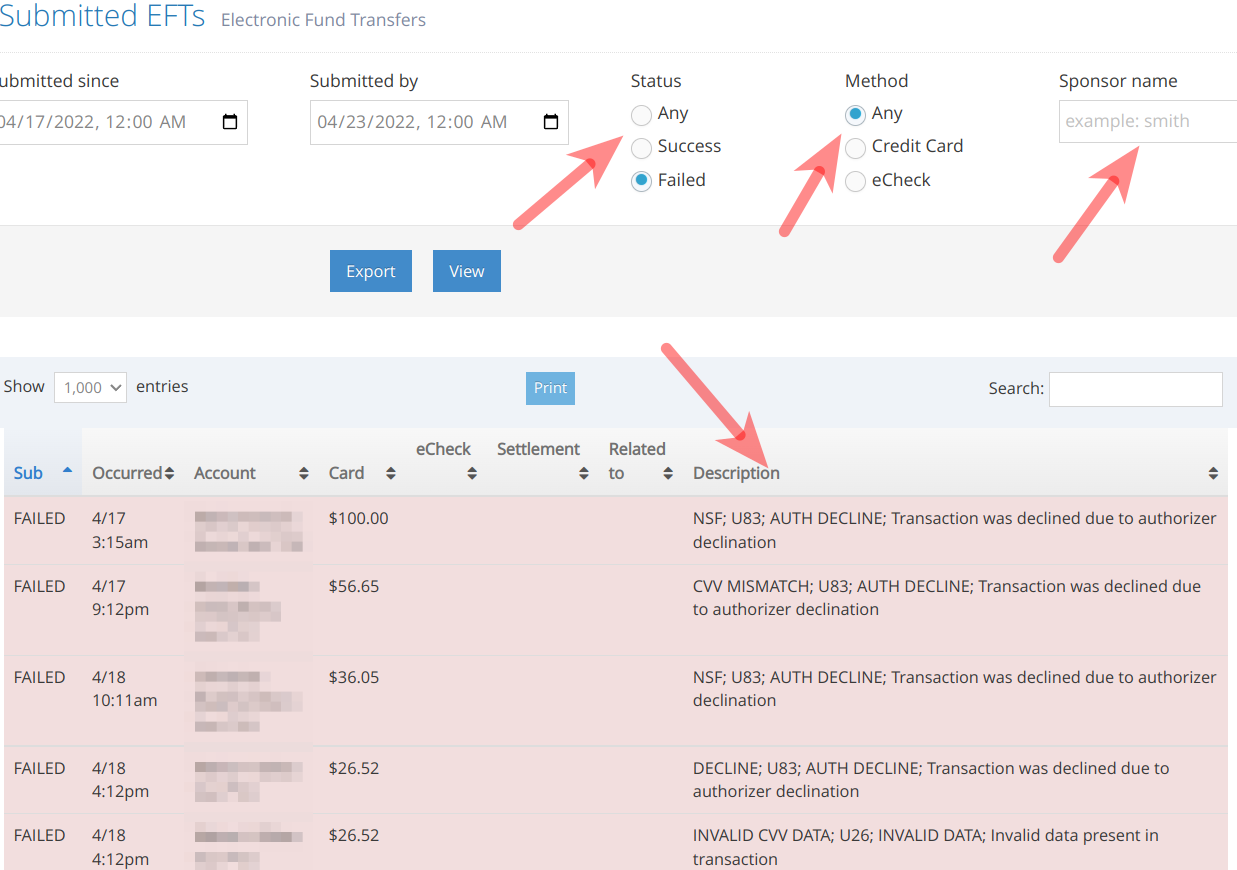Click the Search field

(1135, 388)
